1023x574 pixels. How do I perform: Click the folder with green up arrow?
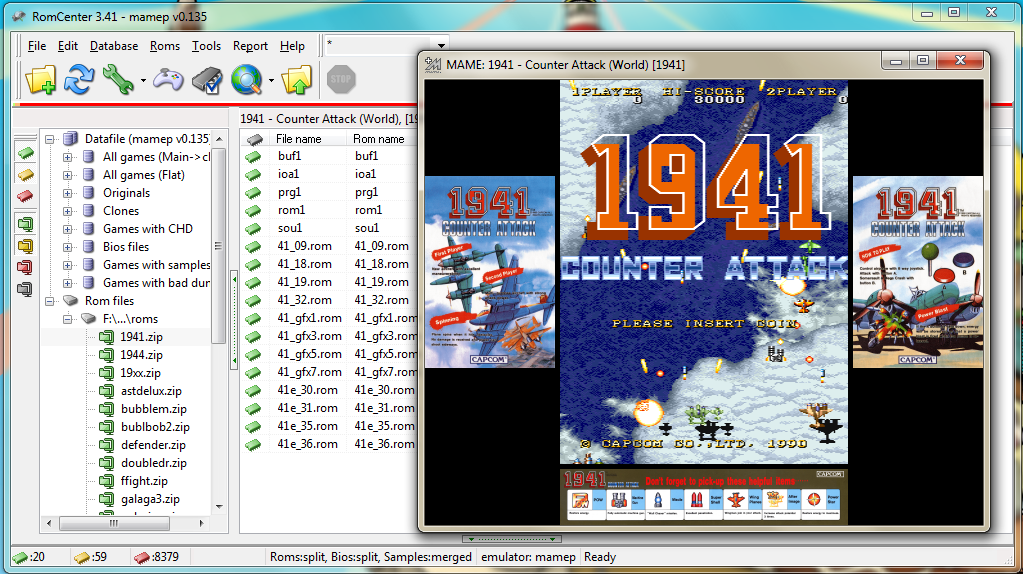297,80
